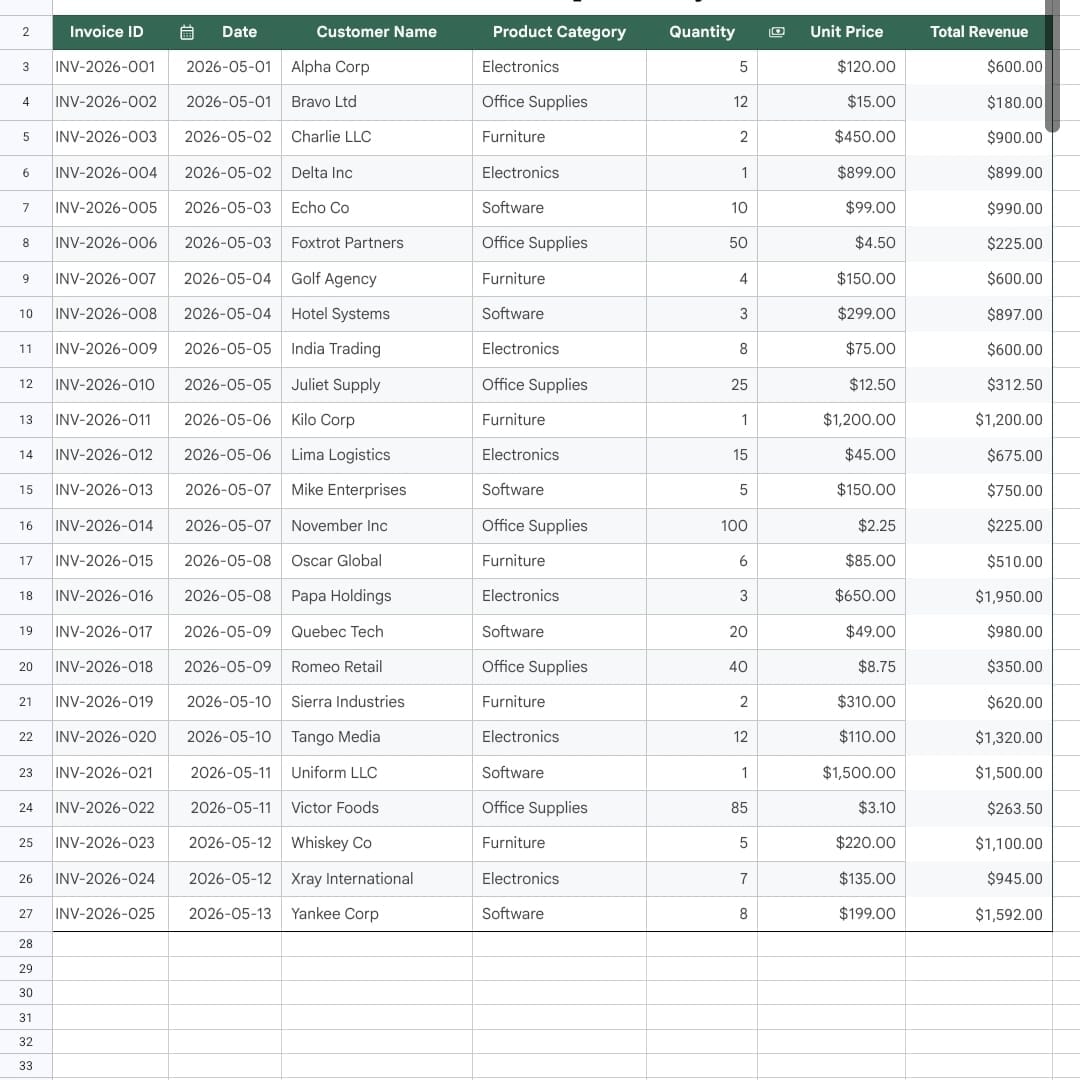Select the date cell 2026-05-13
The width and height of the screenshot is (1080, 1080).
point(225,914)
